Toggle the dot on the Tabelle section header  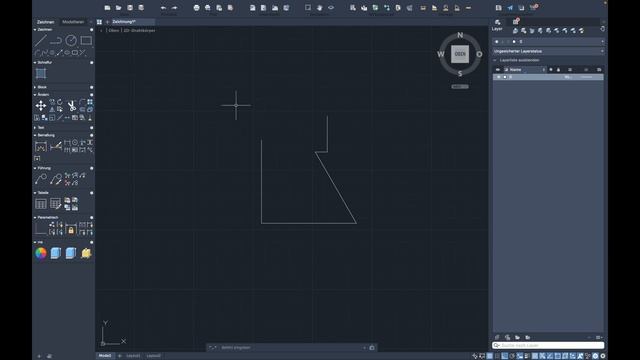91,193
